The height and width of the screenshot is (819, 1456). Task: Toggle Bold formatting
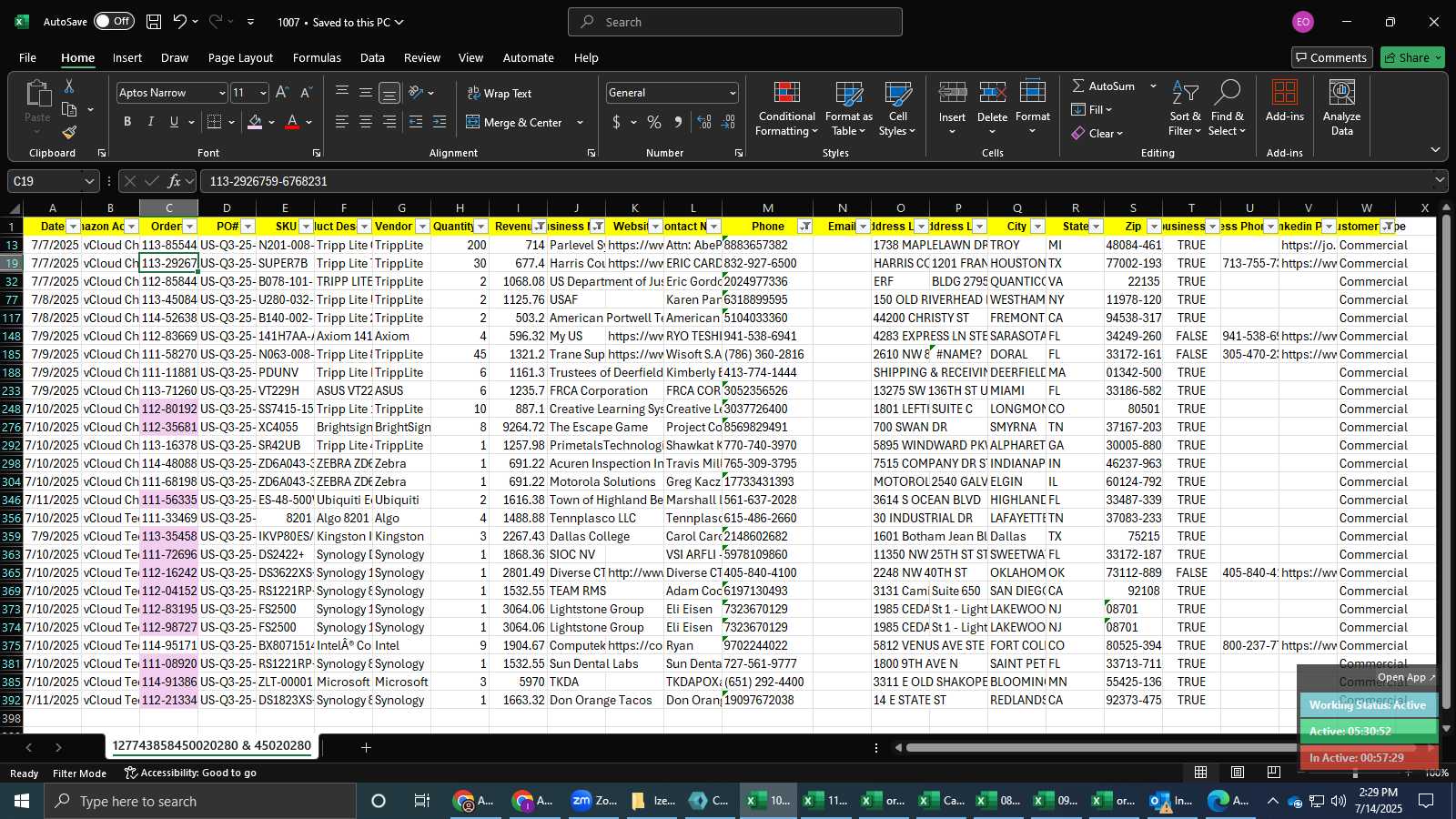[x=127, y=122]
